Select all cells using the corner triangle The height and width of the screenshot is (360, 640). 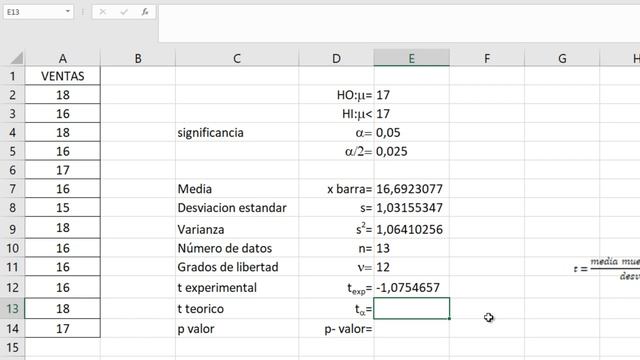click(16, 58)
